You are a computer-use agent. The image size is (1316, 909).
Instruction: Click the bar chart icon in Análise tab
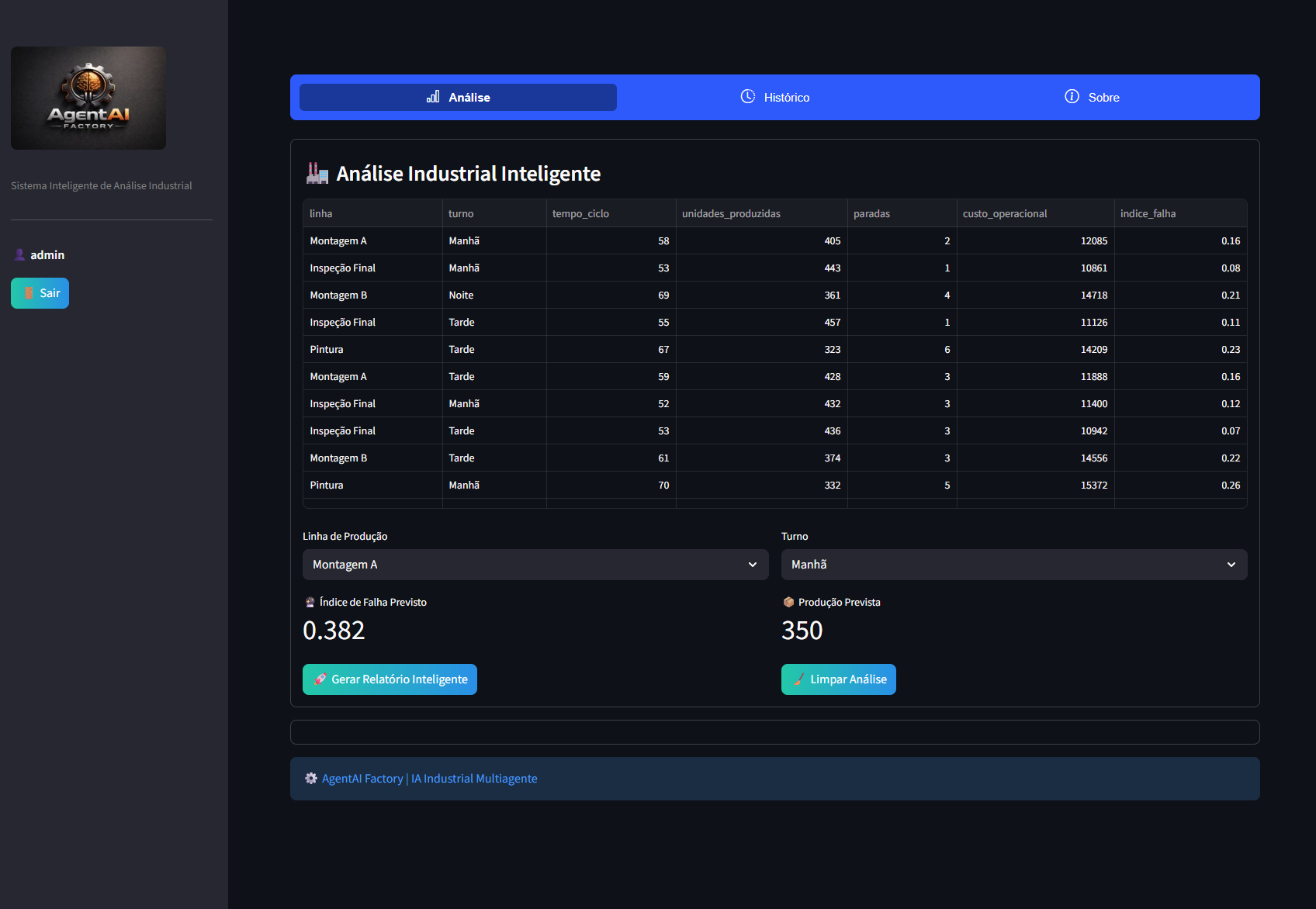[x=433, y=97]
